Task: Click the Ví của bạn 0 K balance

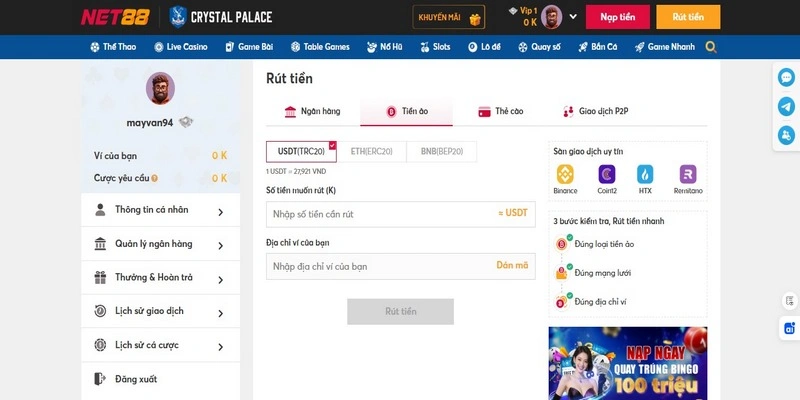Action: click(x=219, y=156)
